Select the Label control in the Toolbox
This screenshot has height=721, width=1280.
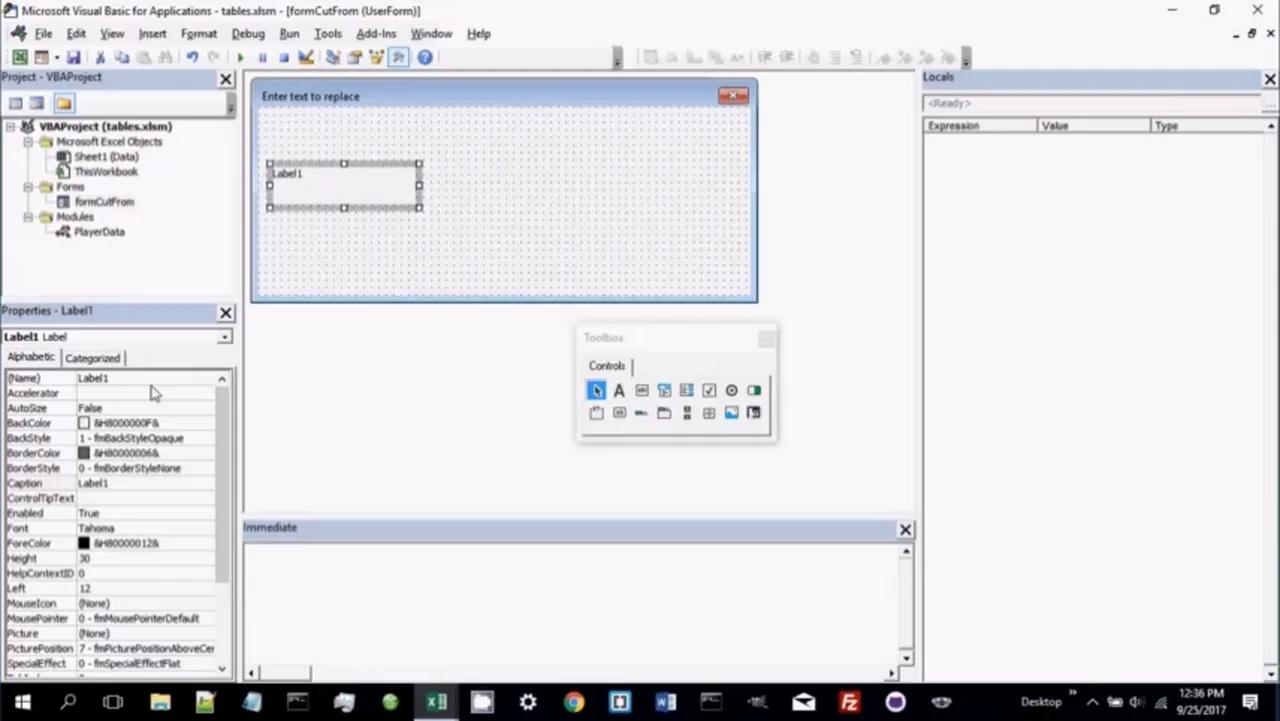[x=619, y=390]
